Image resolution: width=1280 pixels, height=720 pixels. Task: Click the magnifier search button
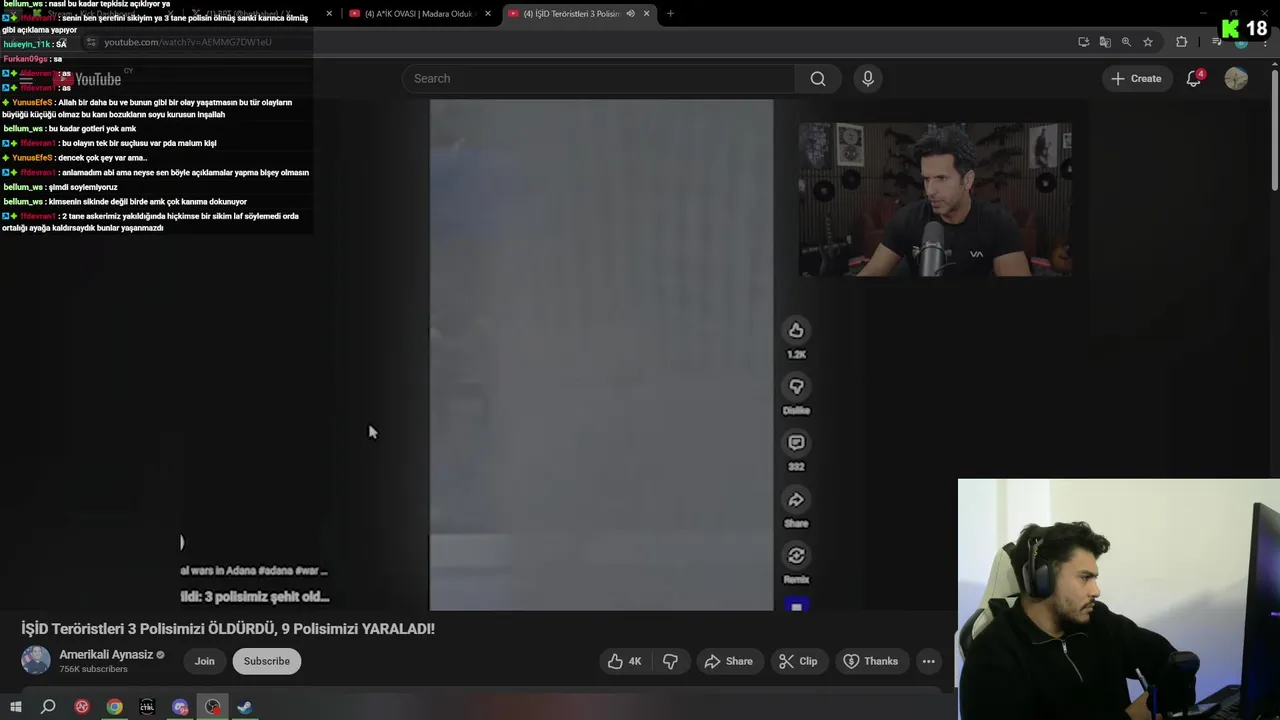tap(818, 78)
